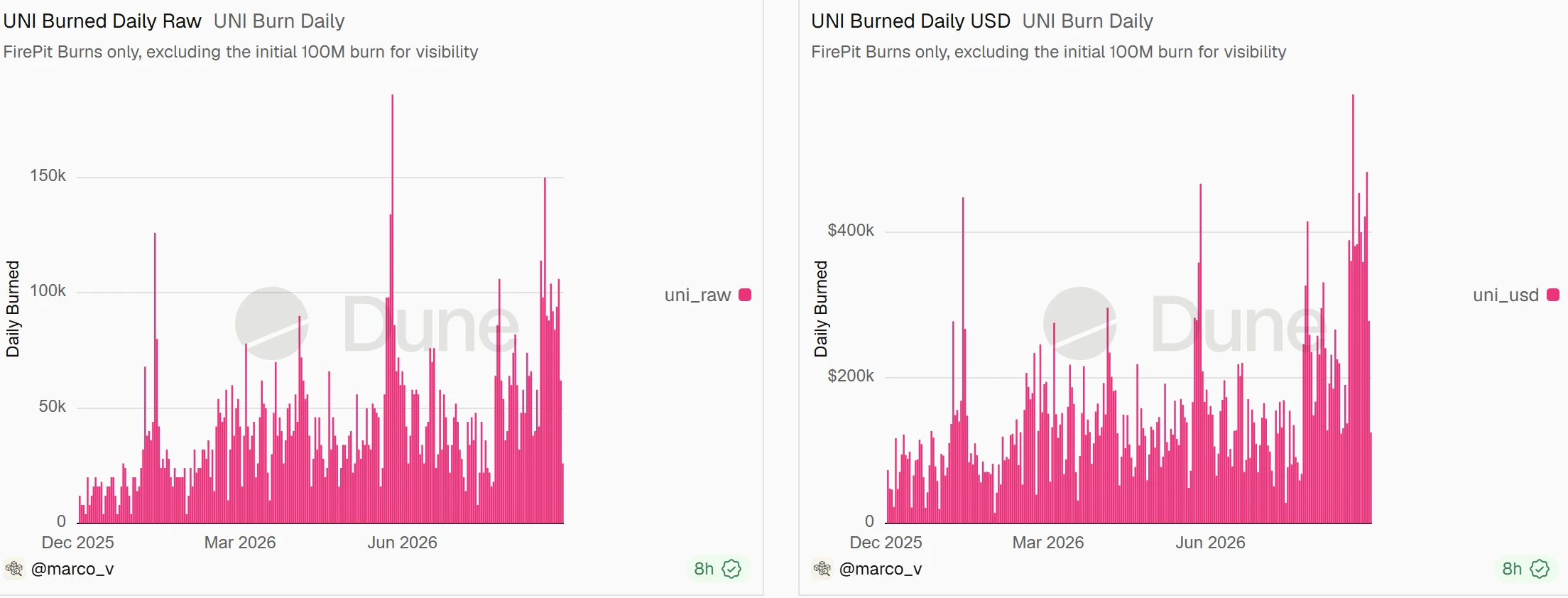Open the UNI Burned Daily USD title
This screenshot has height=598, width=1568.
pyautogui.click(x=910, y=21)
